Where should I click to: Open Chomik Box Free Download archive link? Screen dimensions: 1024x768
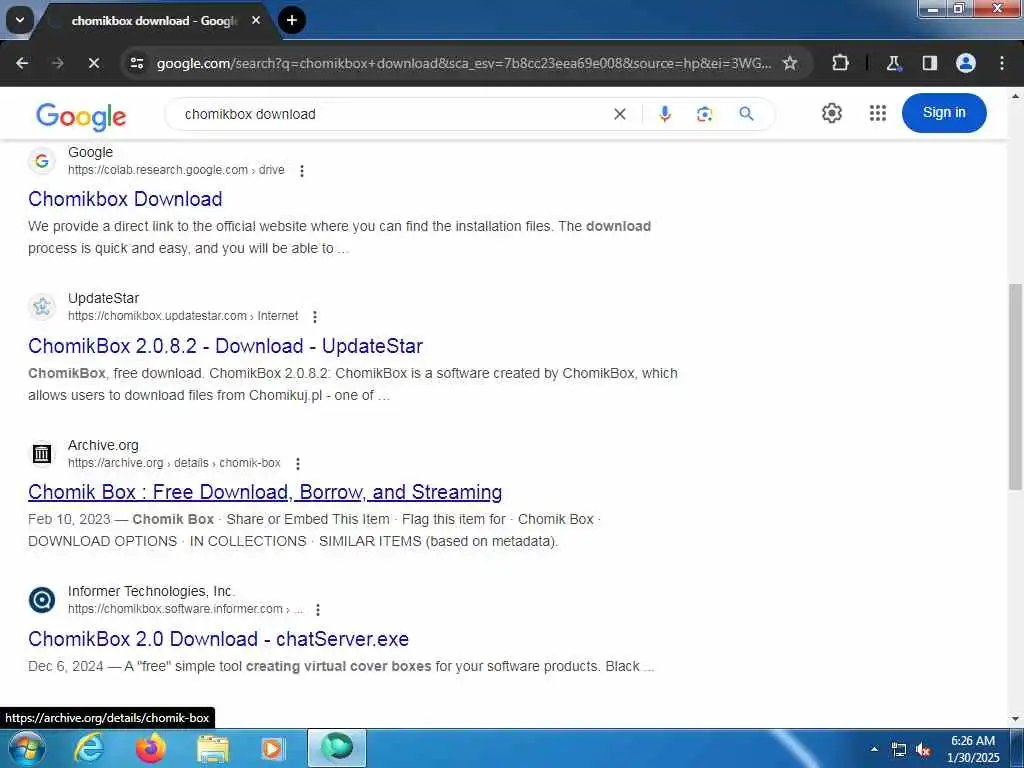[265, 492]
